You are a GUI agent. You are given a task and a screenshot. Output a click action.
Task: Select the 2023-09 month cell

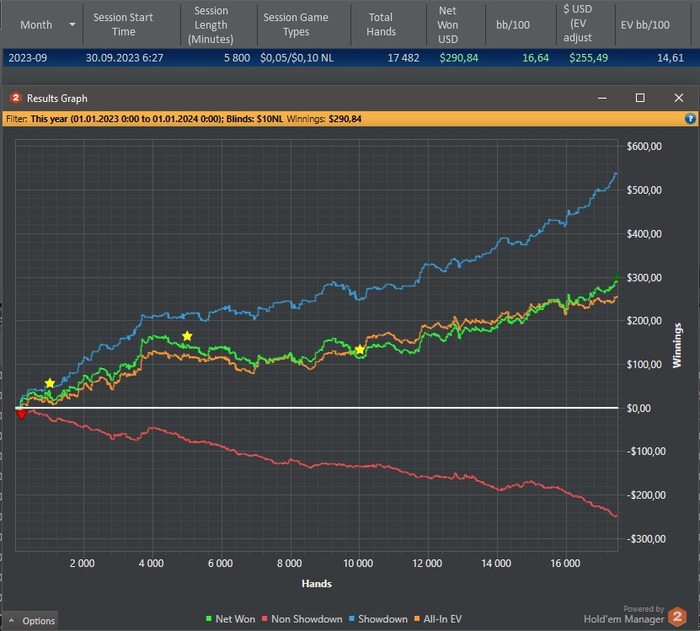[x=28, y=58]
